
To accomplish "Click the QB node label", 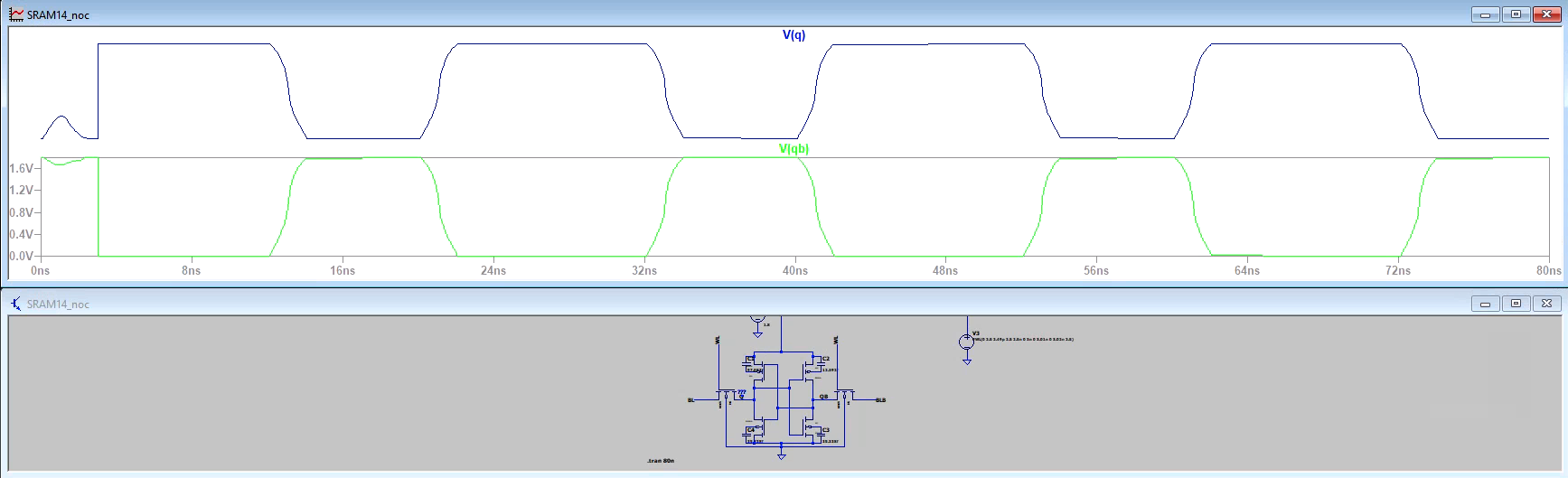I will pyautogui.click(x=824, y=396).
